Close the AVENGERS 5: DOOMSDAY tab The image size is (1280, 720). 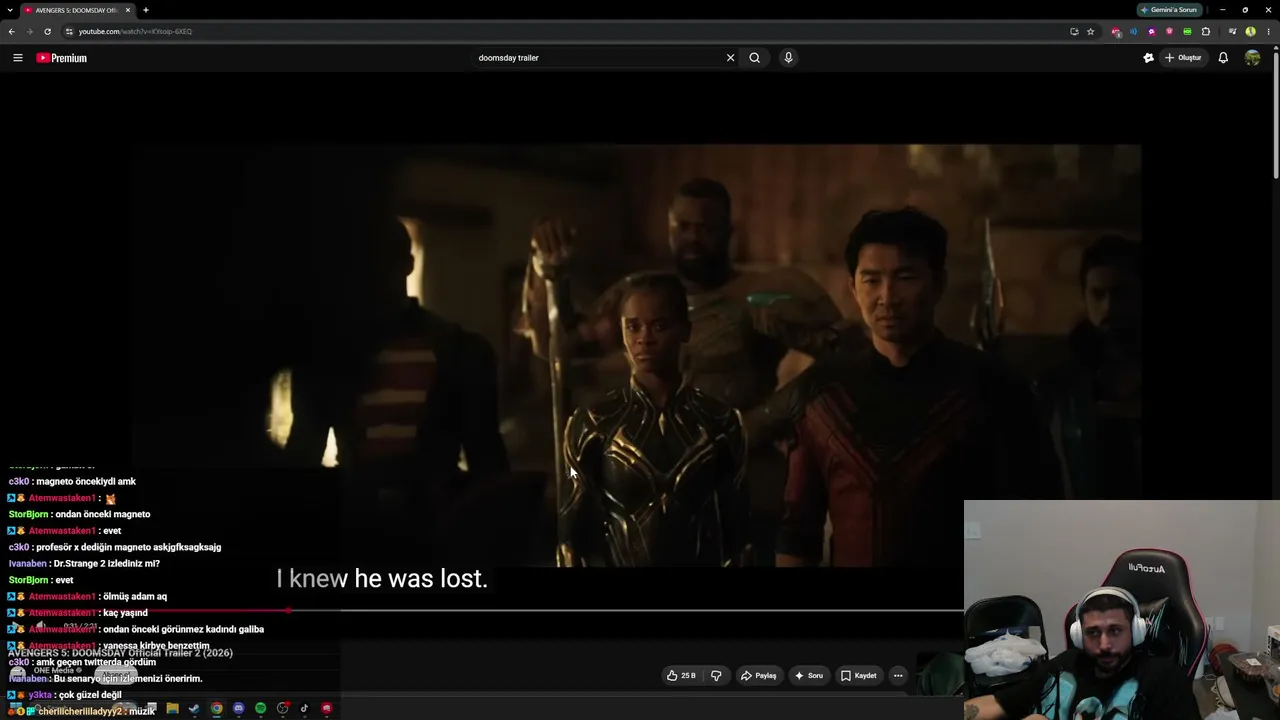click(128, 10)
